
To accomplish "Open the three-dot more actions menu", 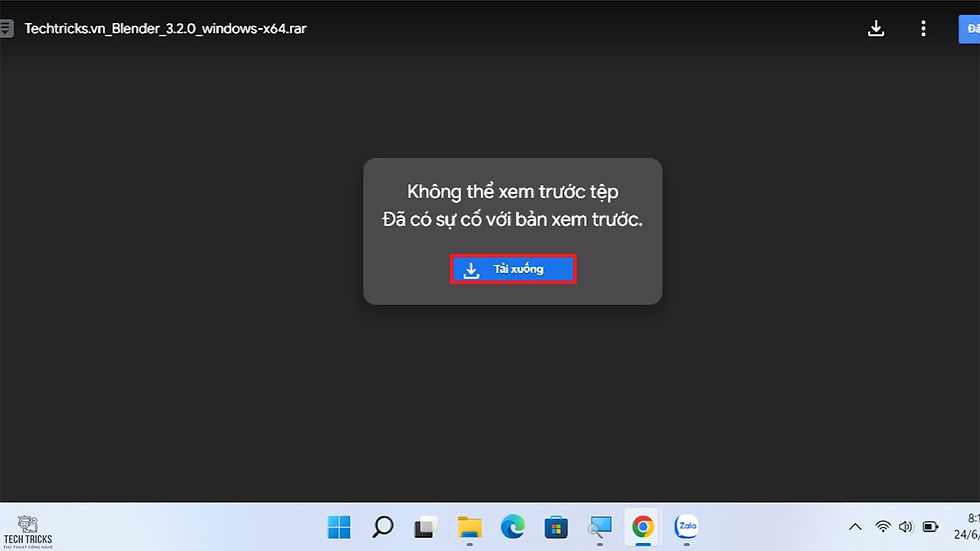I will [923, 28].
